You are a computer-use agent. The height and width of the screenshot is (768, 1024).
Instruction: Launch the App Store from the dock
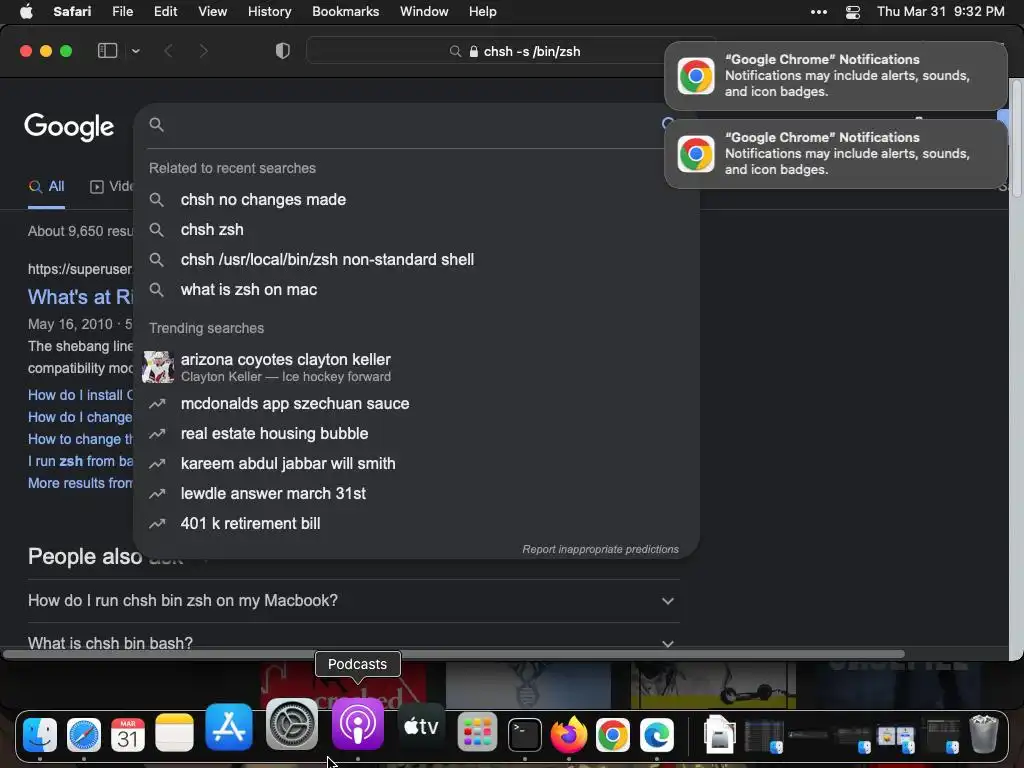(229, 728)
